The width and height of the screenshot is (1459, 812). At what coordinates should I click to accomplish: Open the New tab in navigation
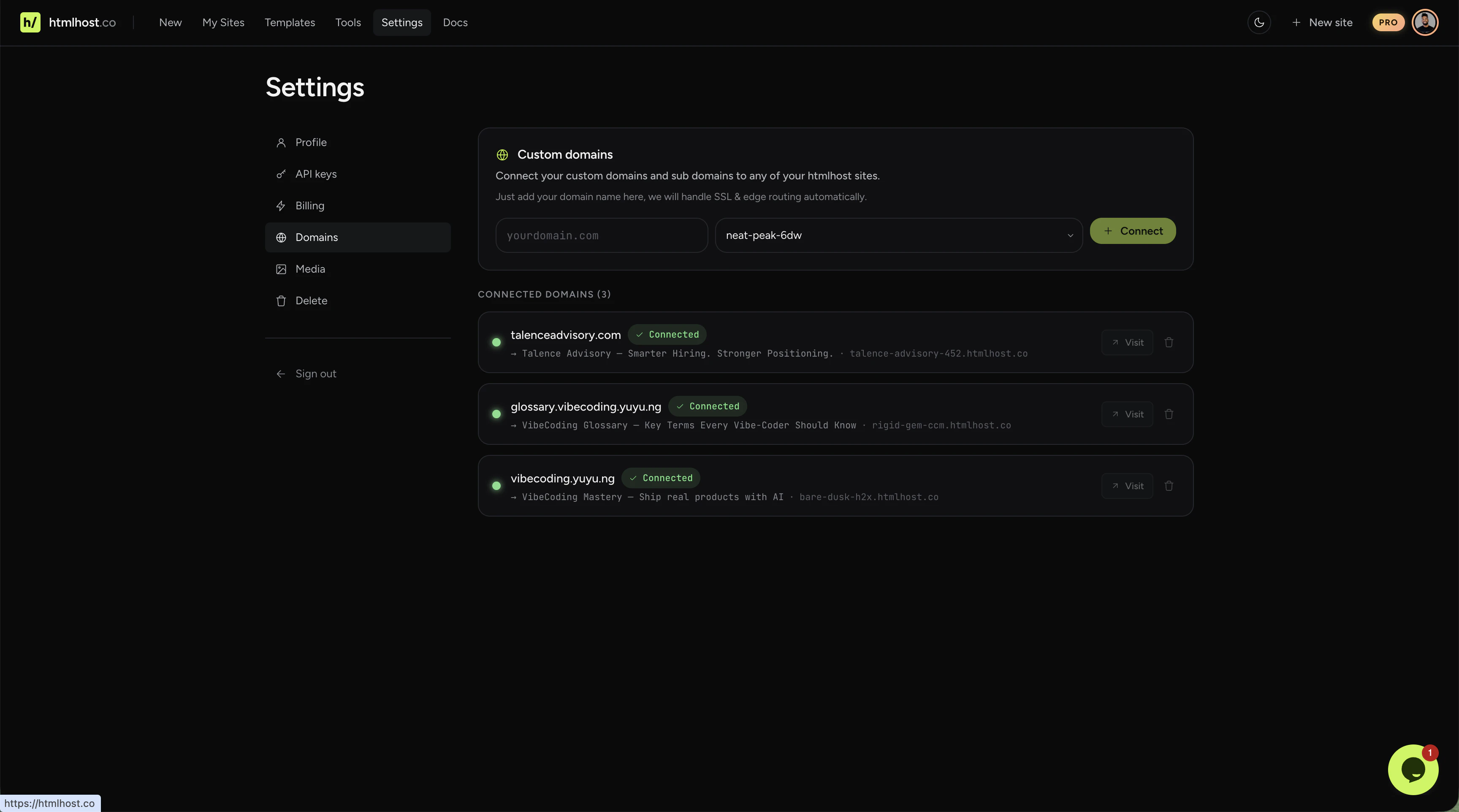click(x=171, y=23)
